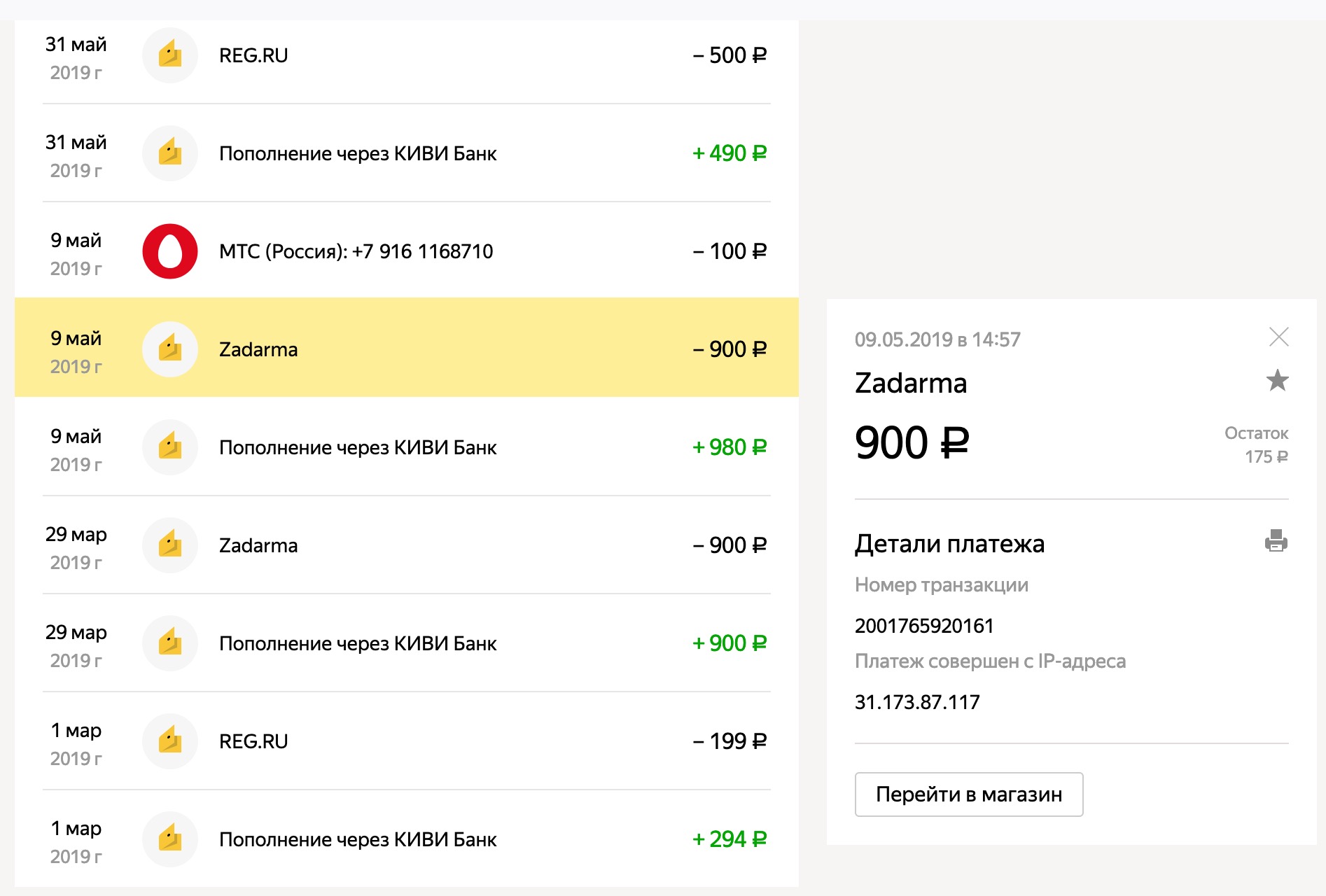Open Zadarma payment from 29 мар
Viewport: 1326px width, 896px height.
(407, 545)
